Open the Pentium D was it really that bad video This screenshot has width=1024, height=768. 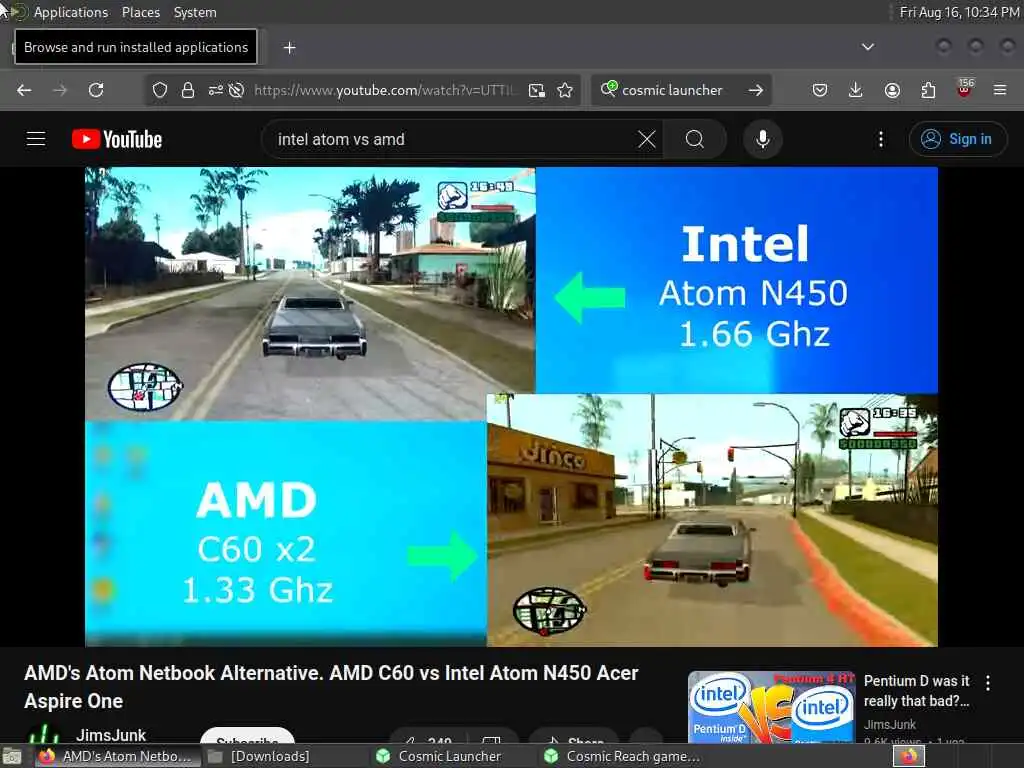[917, 691]
